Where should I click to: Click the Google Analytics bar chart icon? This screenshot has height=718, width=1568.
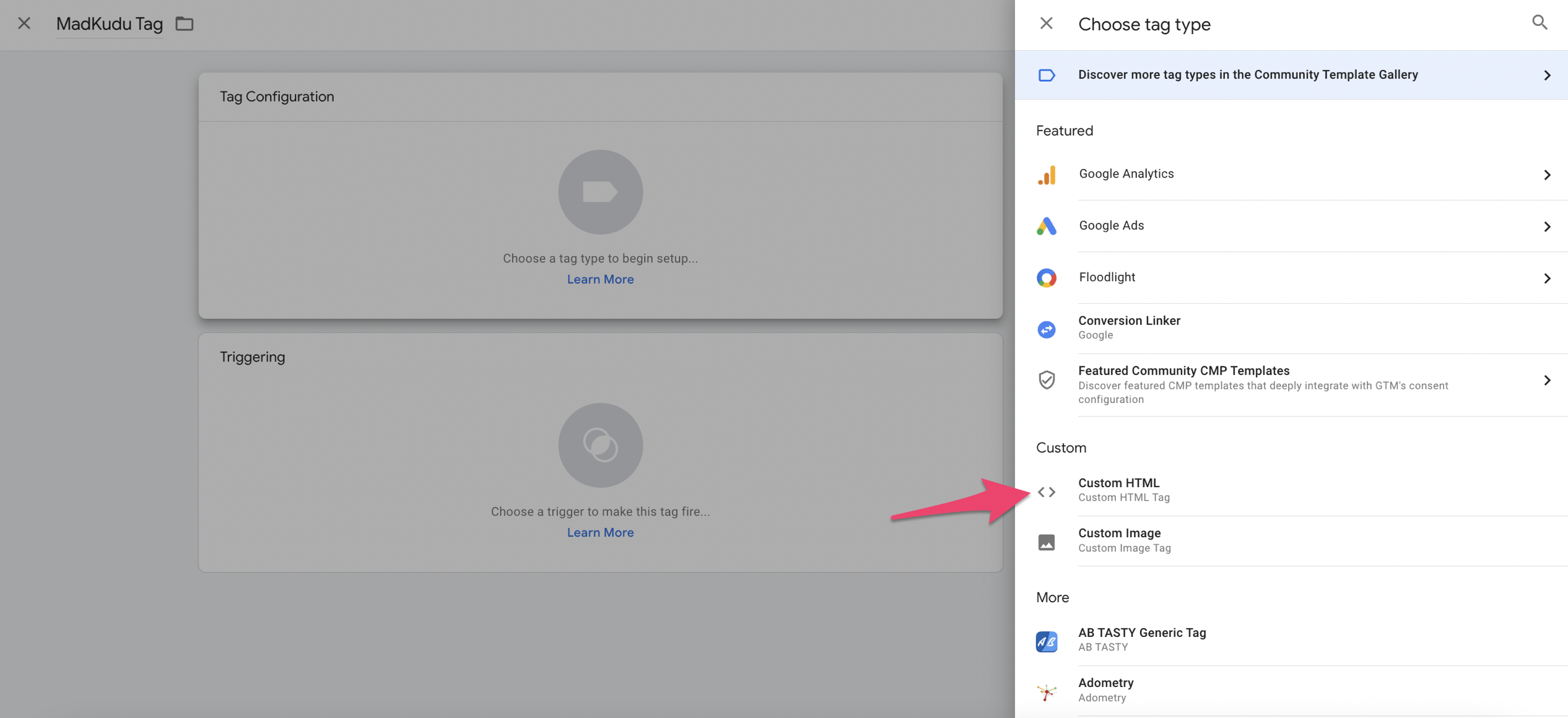point(1047,175)
